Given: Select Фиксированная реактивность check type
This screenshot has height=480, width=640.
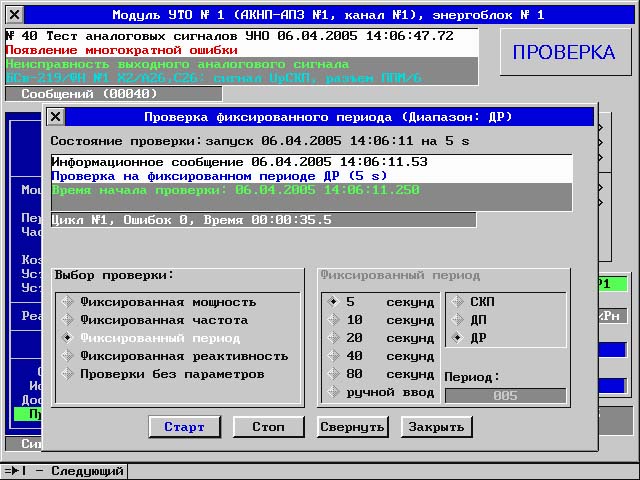Looking at the screenshot, I should click(68, 356).
